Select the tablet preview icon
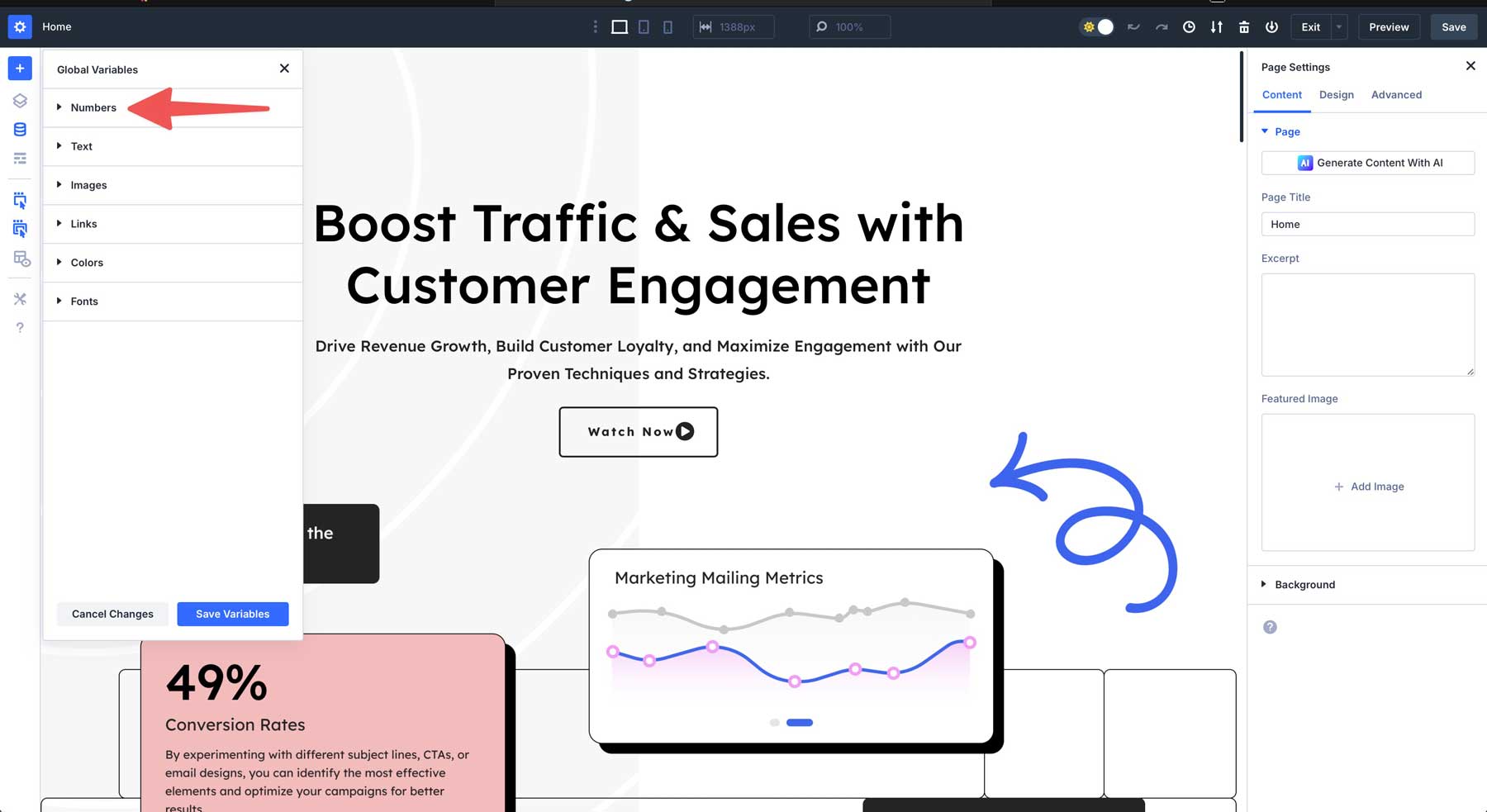 (x=644, y=26)
